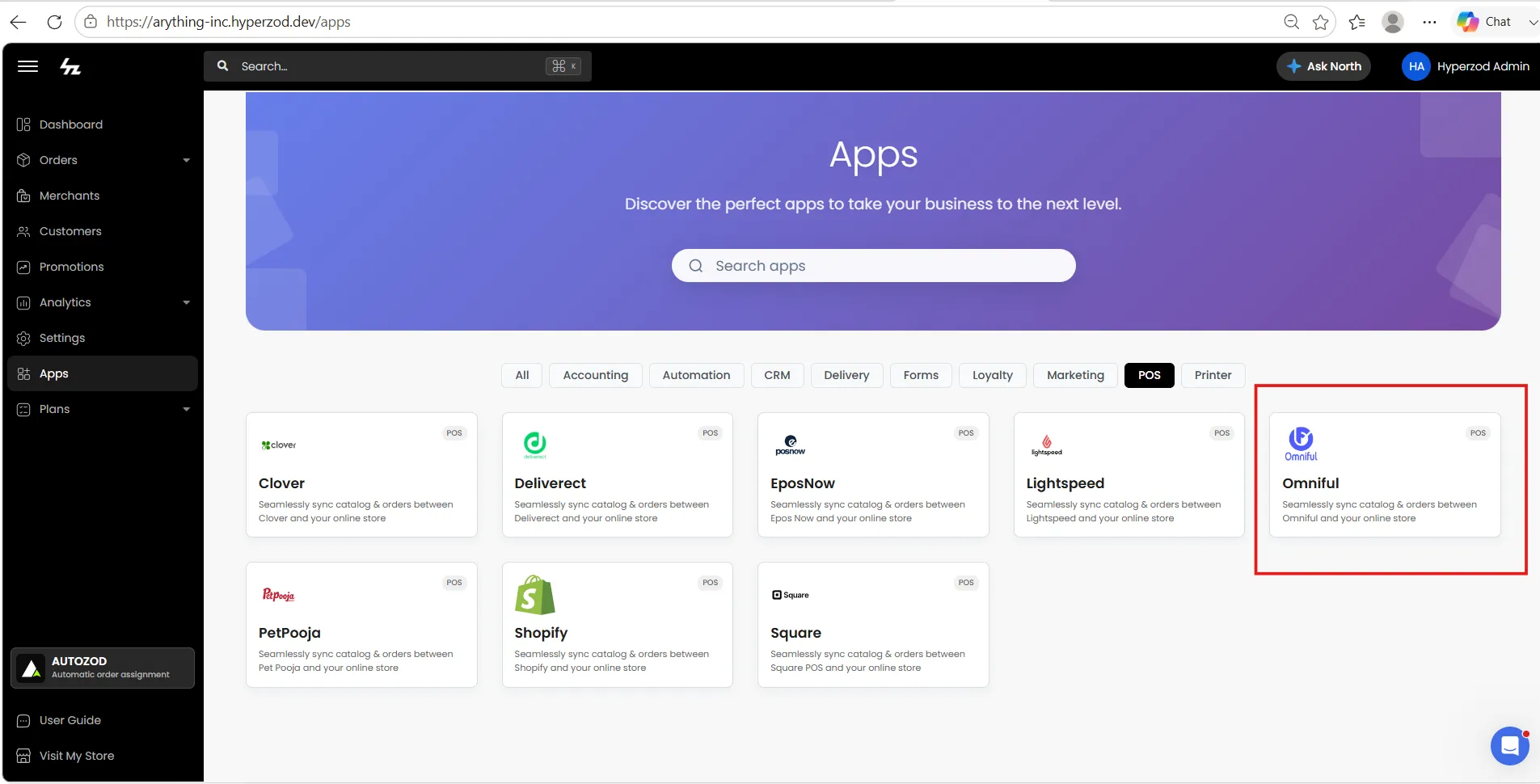The height and width of the screenshot is (784, 1540).
Task: Click the EposNow app logo
Action: pos(791,445)
